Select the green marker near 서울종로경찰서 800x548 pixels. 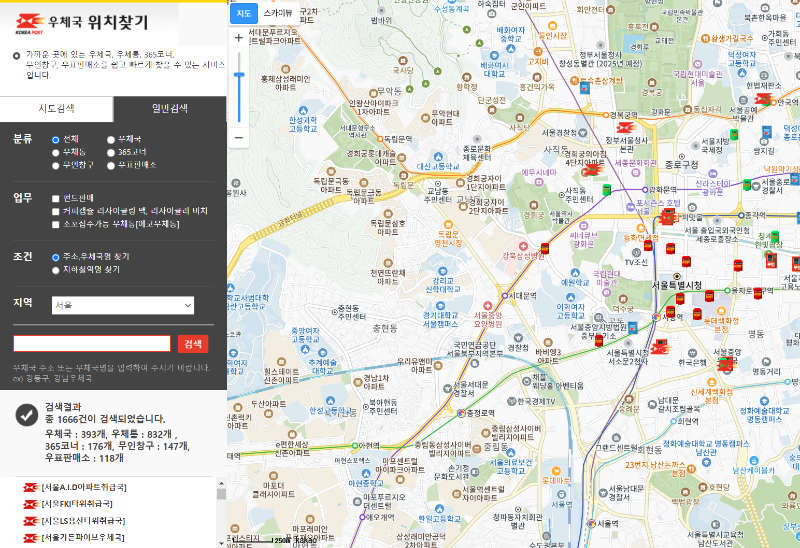[x=747, y=185]
